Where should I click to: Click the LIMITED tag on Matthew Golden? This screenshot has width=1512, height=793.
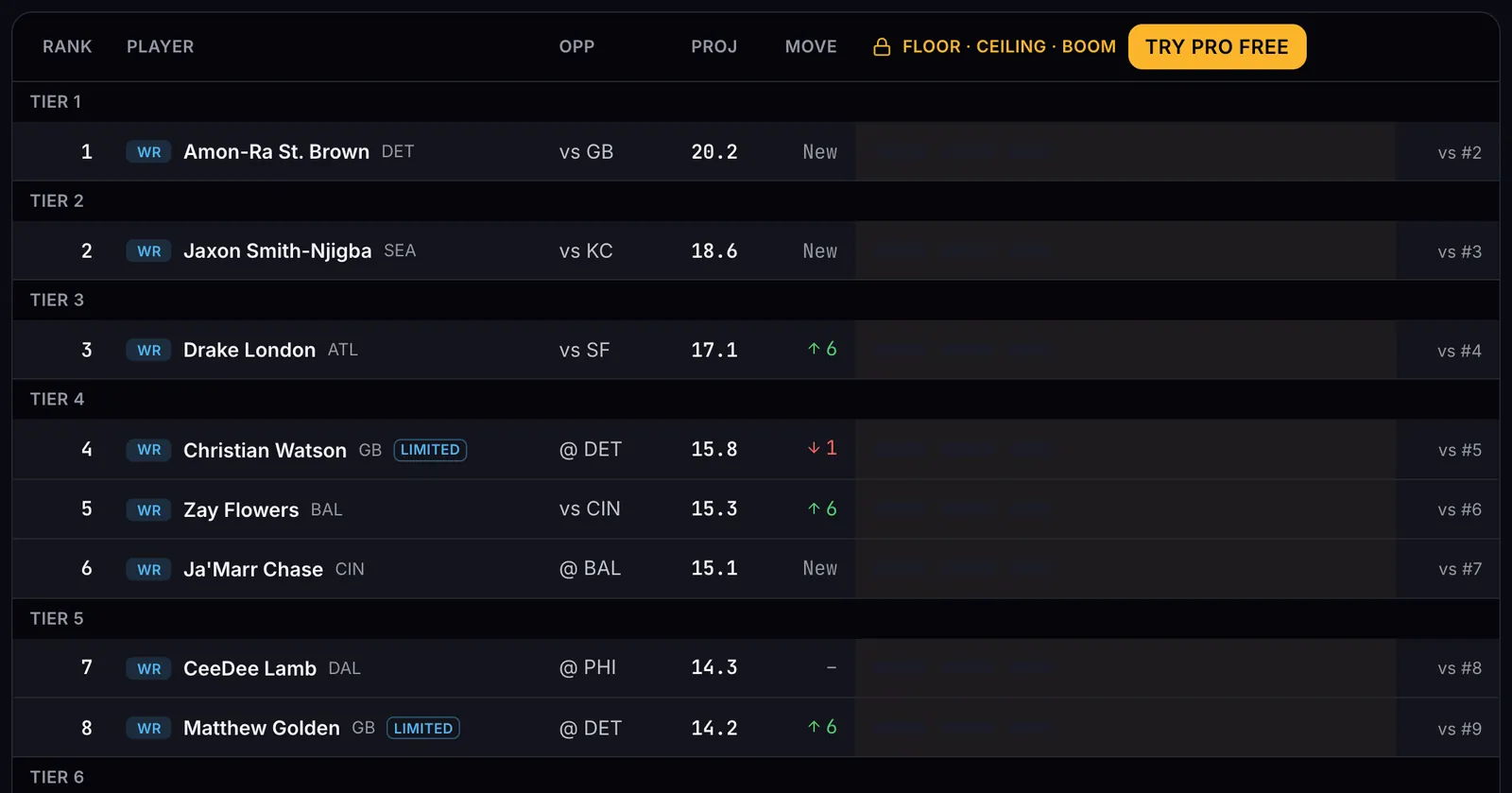point(423,729)
